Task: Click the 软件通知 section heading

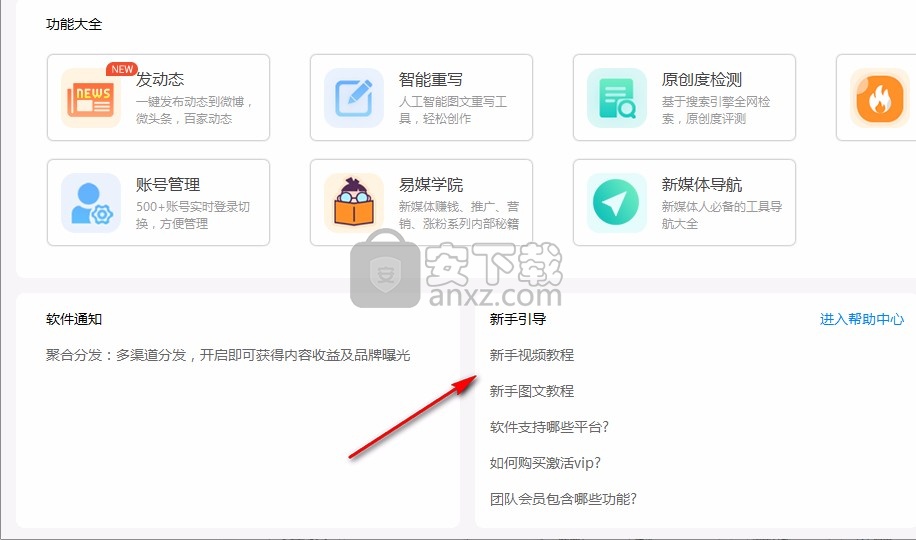Action: pyautogui.click(x=74, y=319)
